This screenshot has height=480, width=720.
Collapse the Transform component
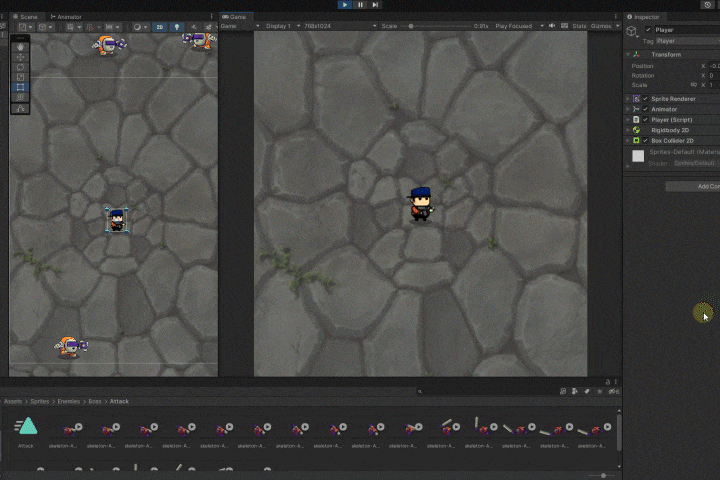coord(628,55)
